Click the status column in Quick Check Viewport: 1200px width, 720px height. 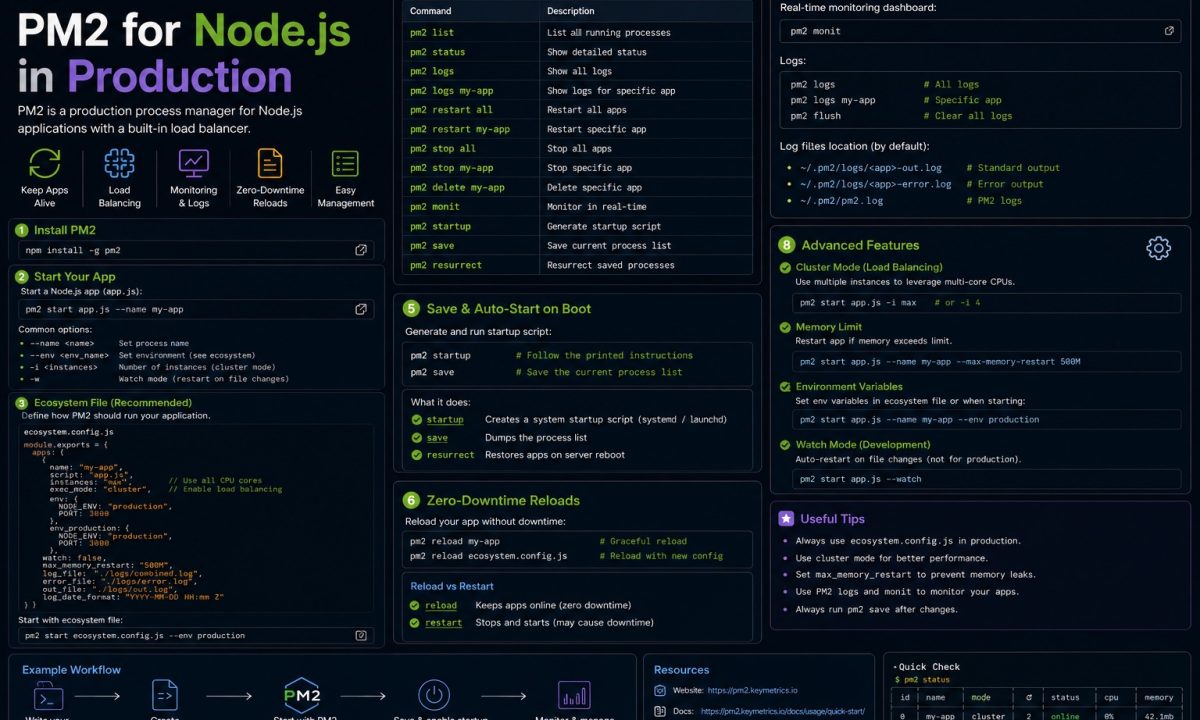pos(1065,697)
